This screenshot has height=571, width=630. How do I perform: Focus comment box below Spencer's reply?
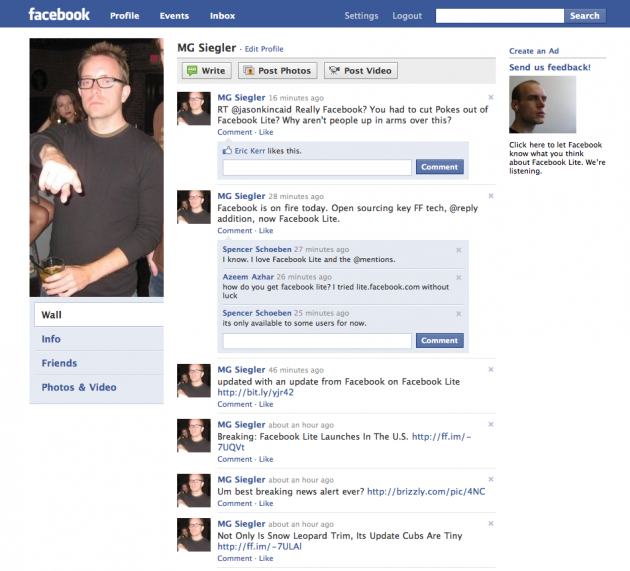(317, 341)
